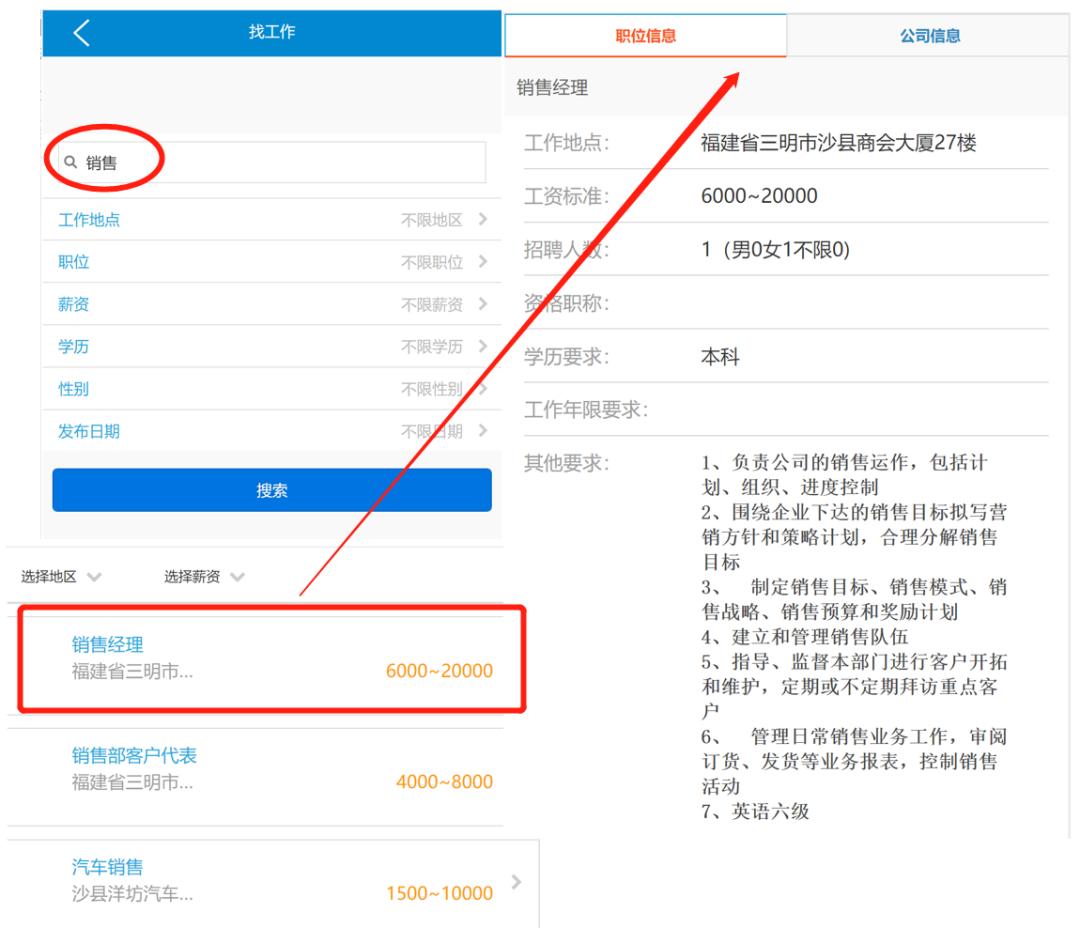The height and width of the screenshot is (928, 1080).
Task: Expand the 选择薪资 dropdown
Action: (x=195, y=576)
